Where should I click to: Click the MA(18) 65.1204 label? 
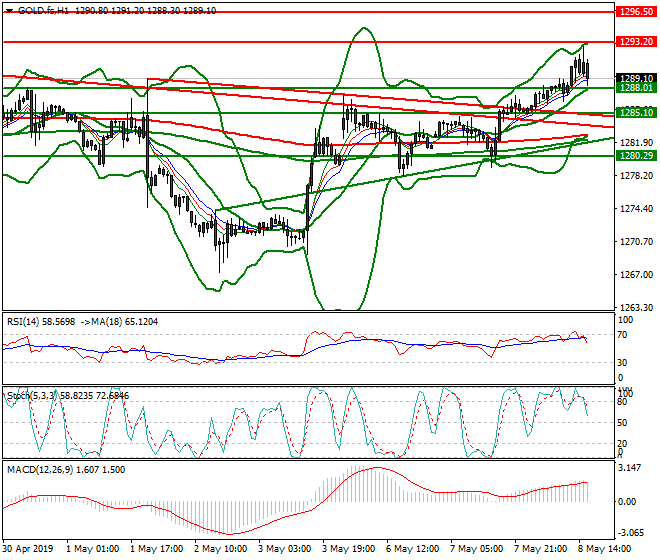pyautogui.click(x=124, y=322)
